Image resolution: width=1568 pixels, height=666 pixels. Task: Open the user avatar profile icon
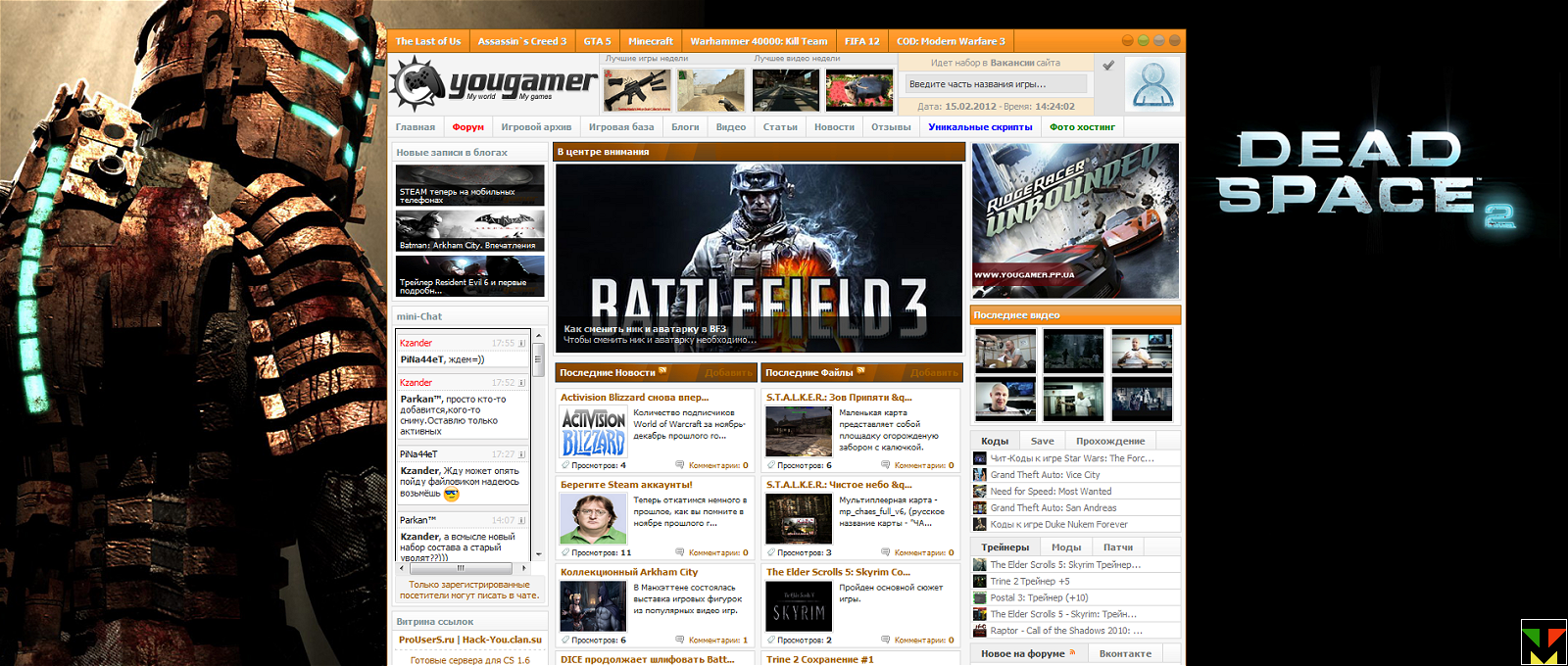(1152, 84)
